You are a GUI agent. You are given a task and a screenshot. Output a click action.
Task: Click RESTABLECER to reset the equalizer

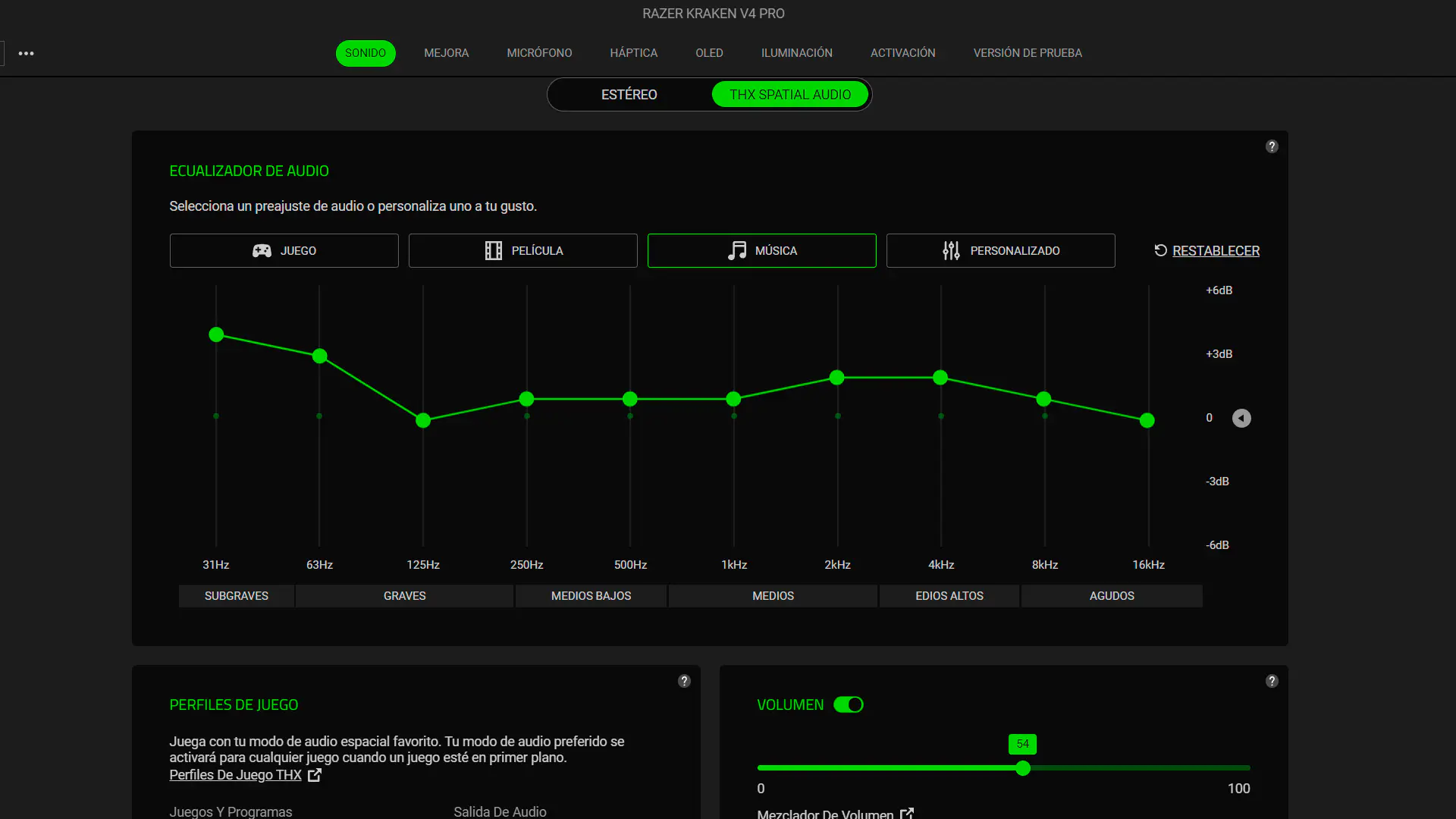pyautogui.click(x=1207, y=250)
